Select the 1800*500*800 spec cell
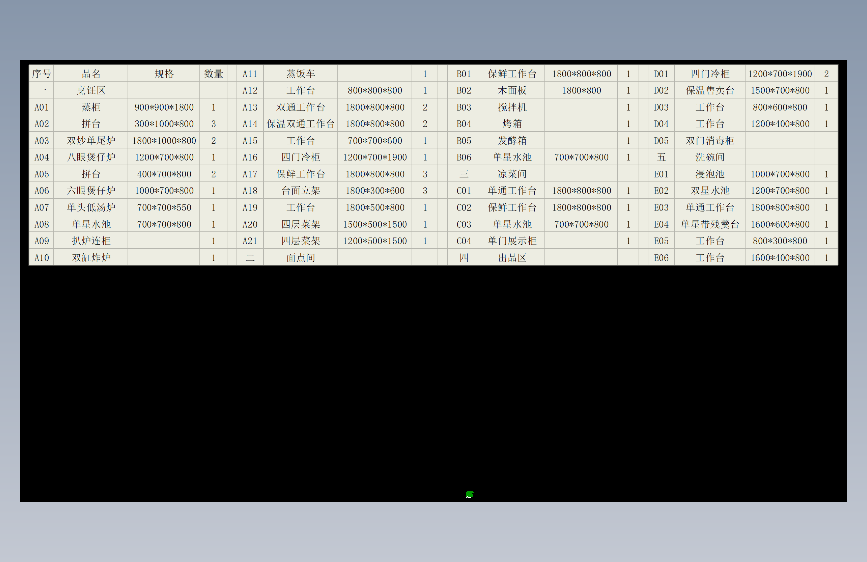 (x=375, y=207)
